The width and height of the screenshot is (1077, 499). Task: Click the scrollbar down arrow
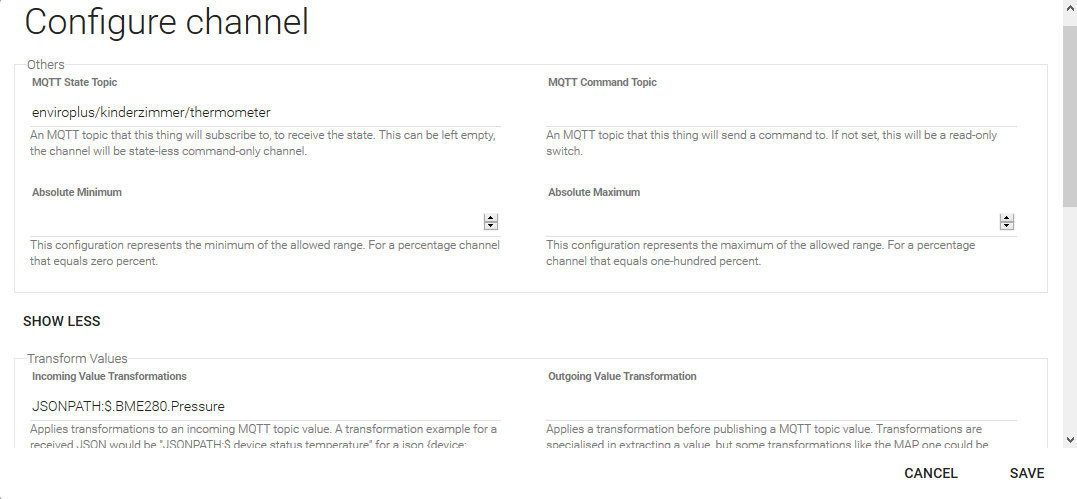[1069, 439]
